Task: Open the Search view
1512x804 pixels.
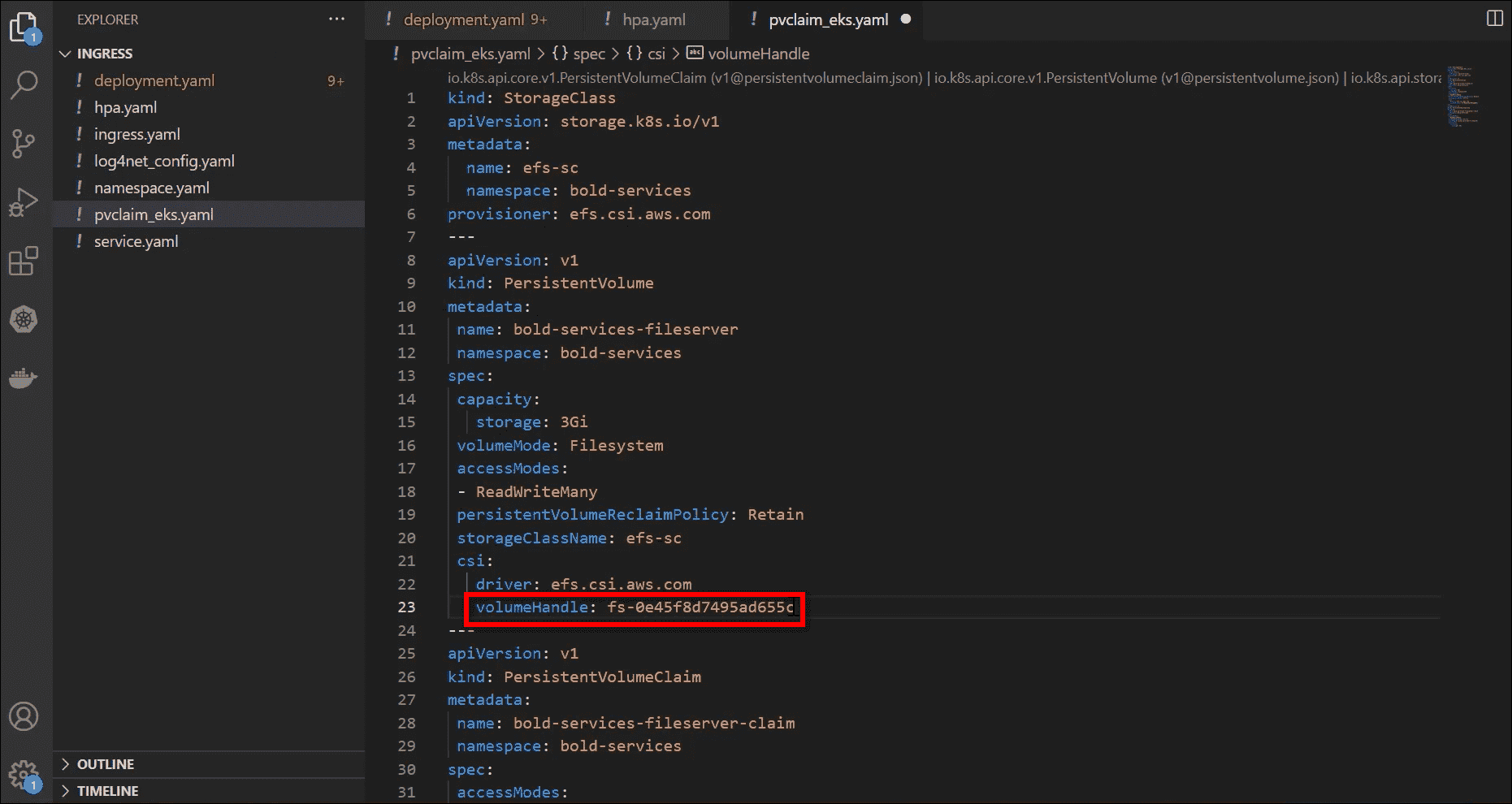Action: pyautogui.click(x=24, y=84)
